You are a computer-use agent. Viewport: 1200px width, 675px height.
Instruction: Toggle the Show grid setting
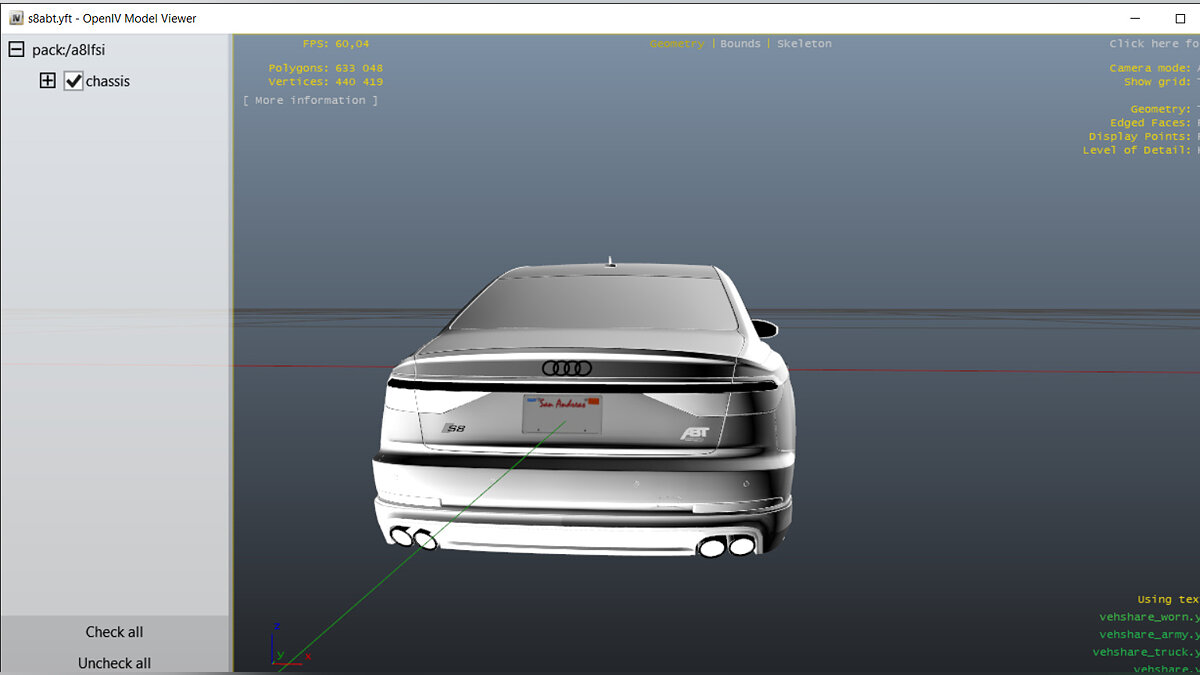1160,82
